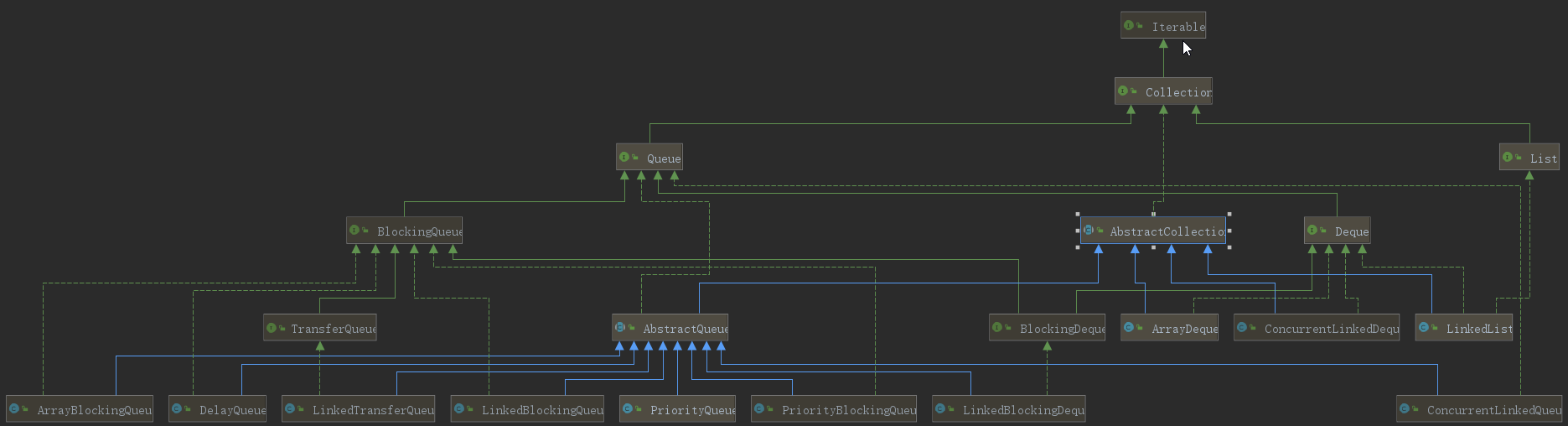Click the ConcurrentLinkedQueue node

click(x=1479, y=409)
